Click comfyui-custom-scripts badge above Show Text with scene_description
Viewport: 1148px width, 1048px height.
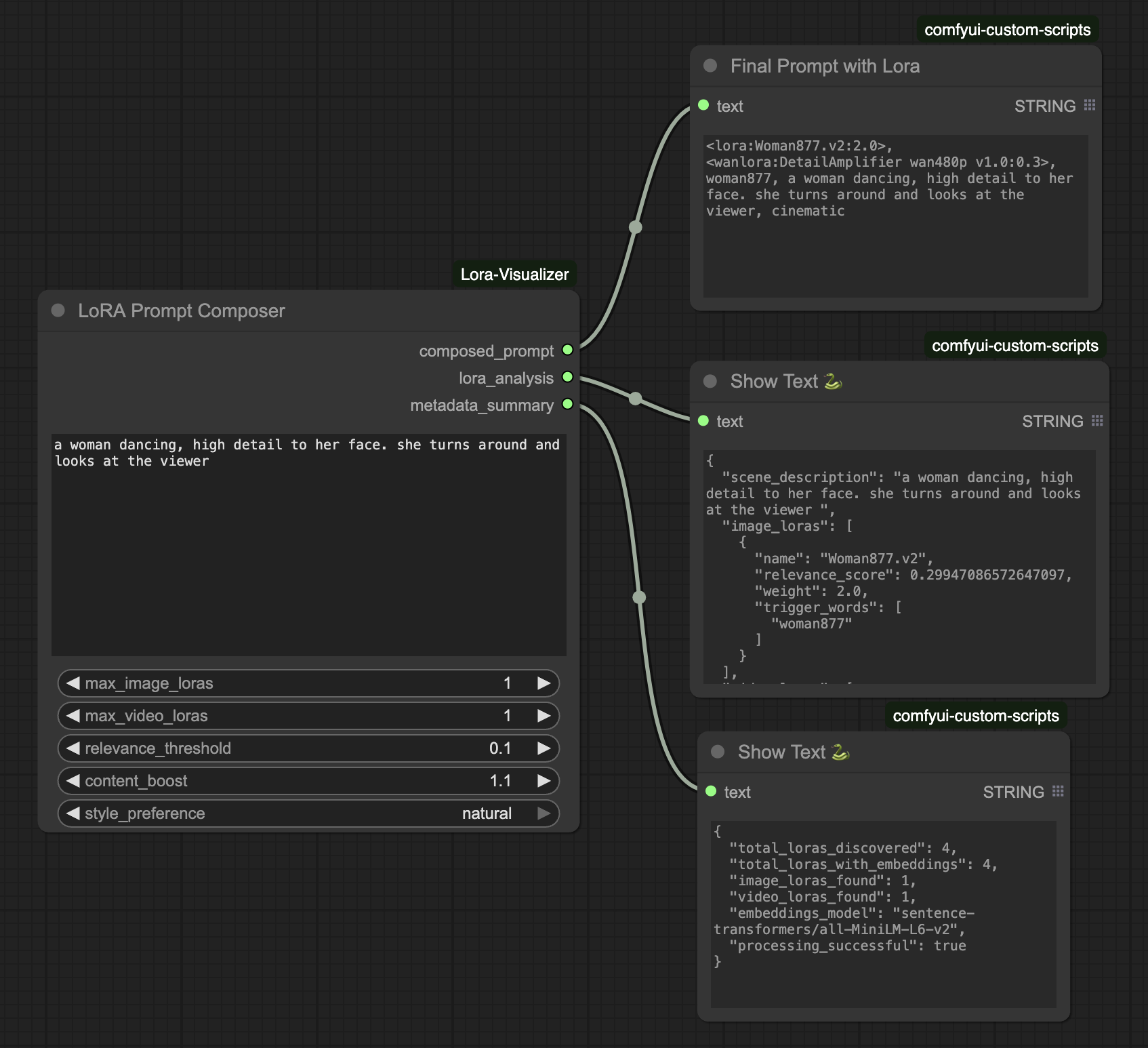pos(1015,346)
